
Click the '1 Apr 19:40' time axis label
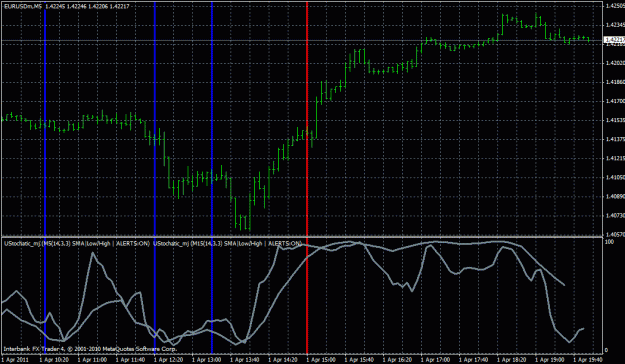(x=588, y=360)
